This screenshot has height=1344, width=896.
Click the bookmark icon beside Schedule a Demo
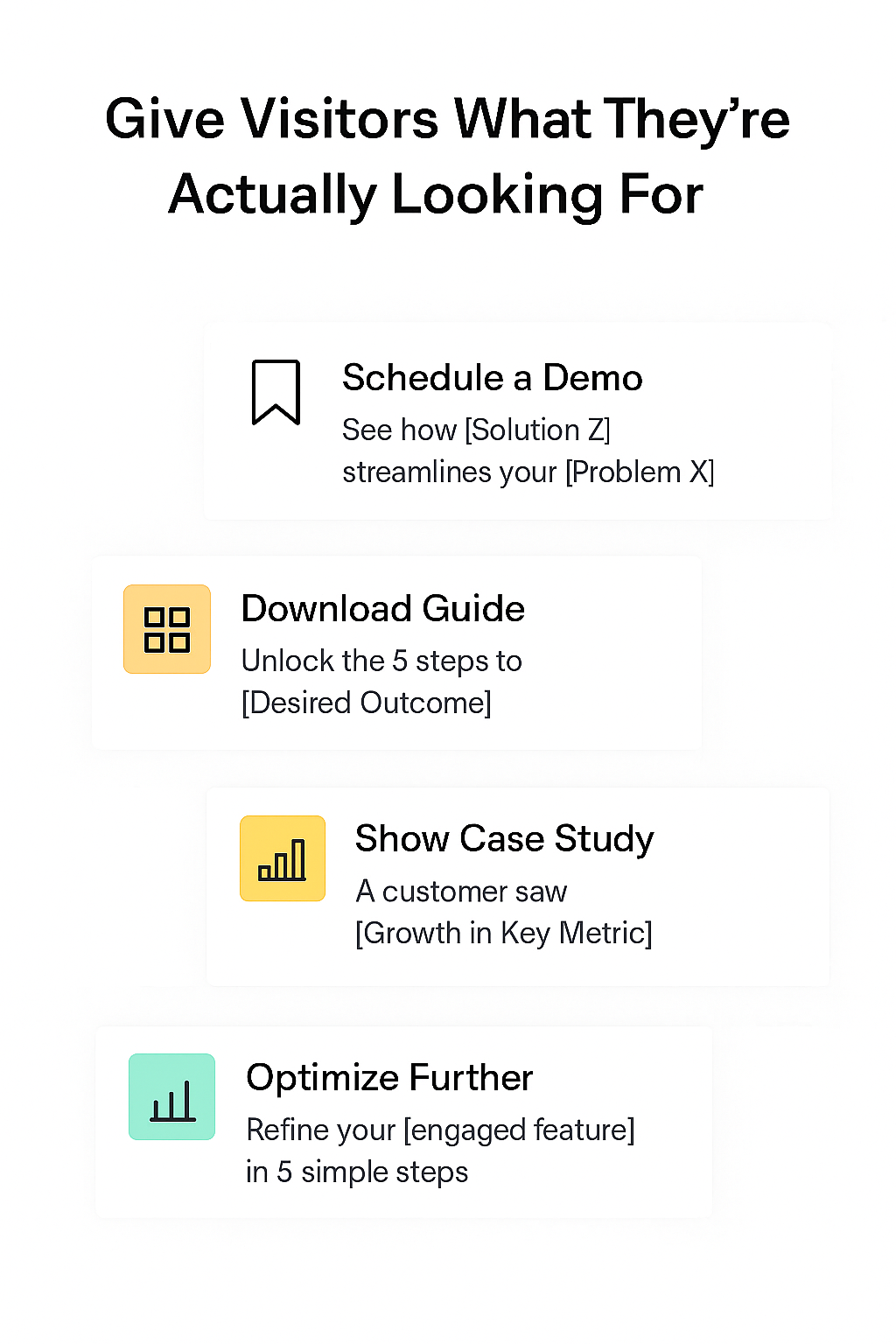tap(276, 392)
